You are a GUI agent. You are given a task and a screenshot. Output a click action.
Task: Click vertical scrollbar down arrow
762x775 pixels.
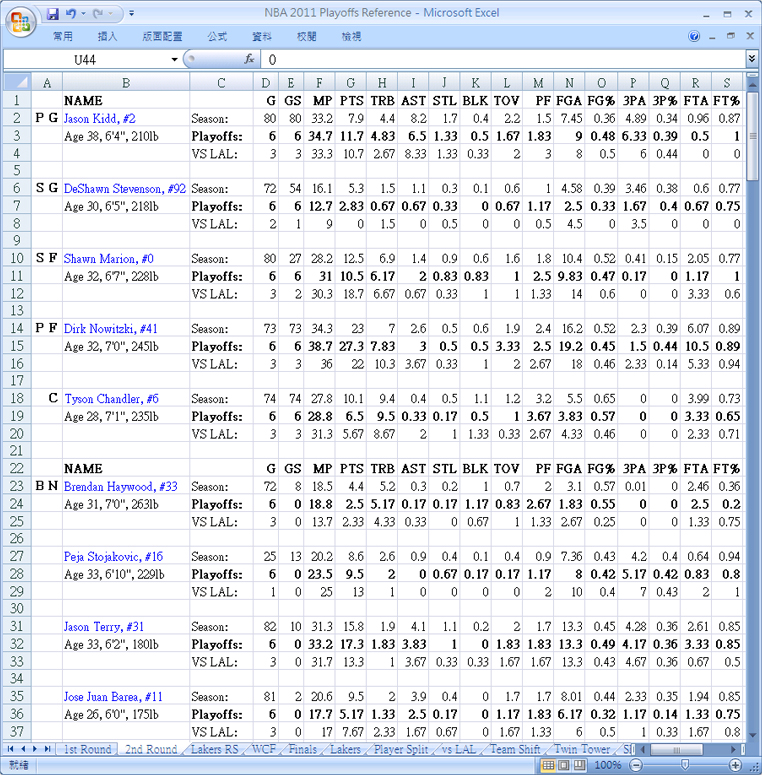coord(752,735)
